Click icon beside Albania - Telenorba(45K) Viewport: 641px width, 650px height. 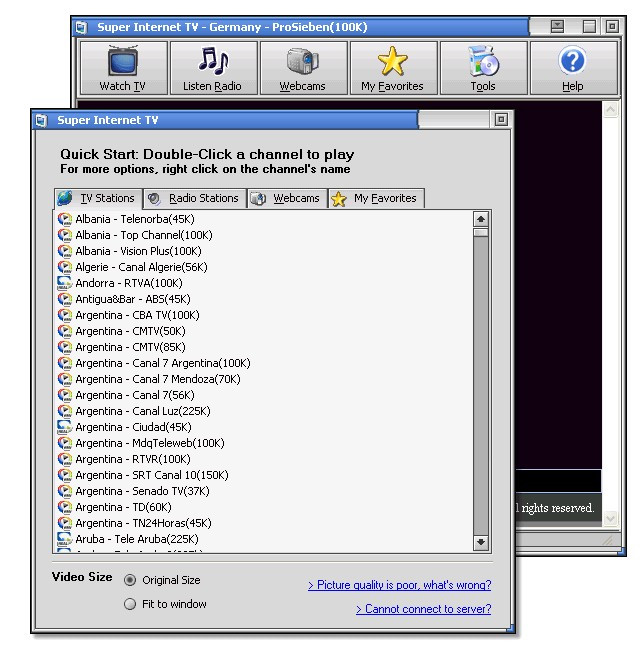tap(65, 219)
